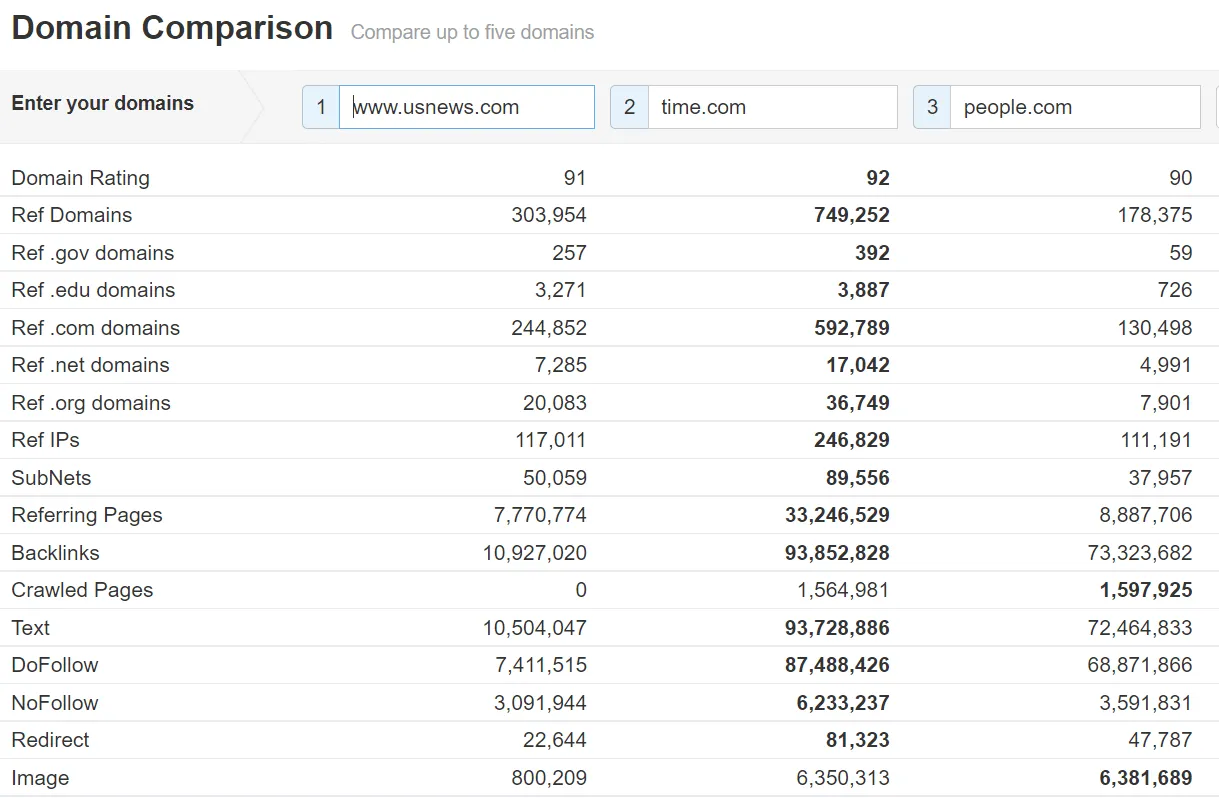Select the Crawled Pages row label

point(82,590)
